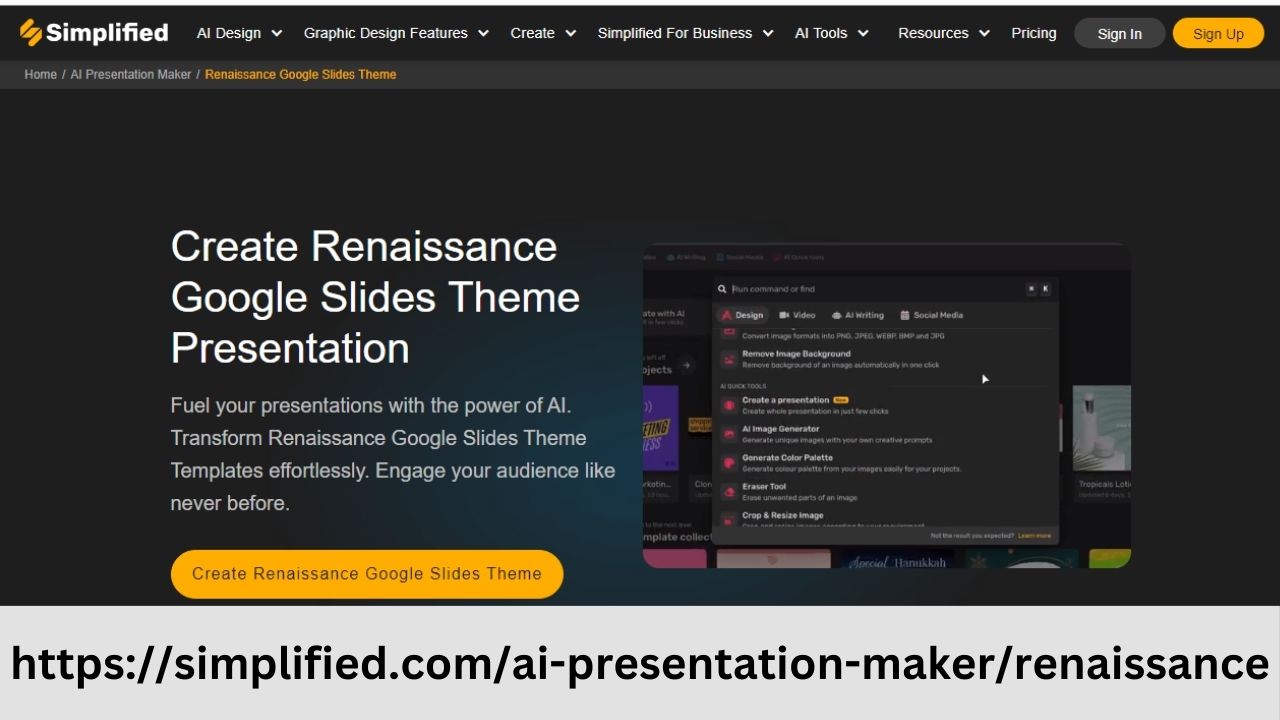This screenshot has width=1280, height=720.
Task: Open the Eraser Tool icon
Action: click(x=729, y=488)
